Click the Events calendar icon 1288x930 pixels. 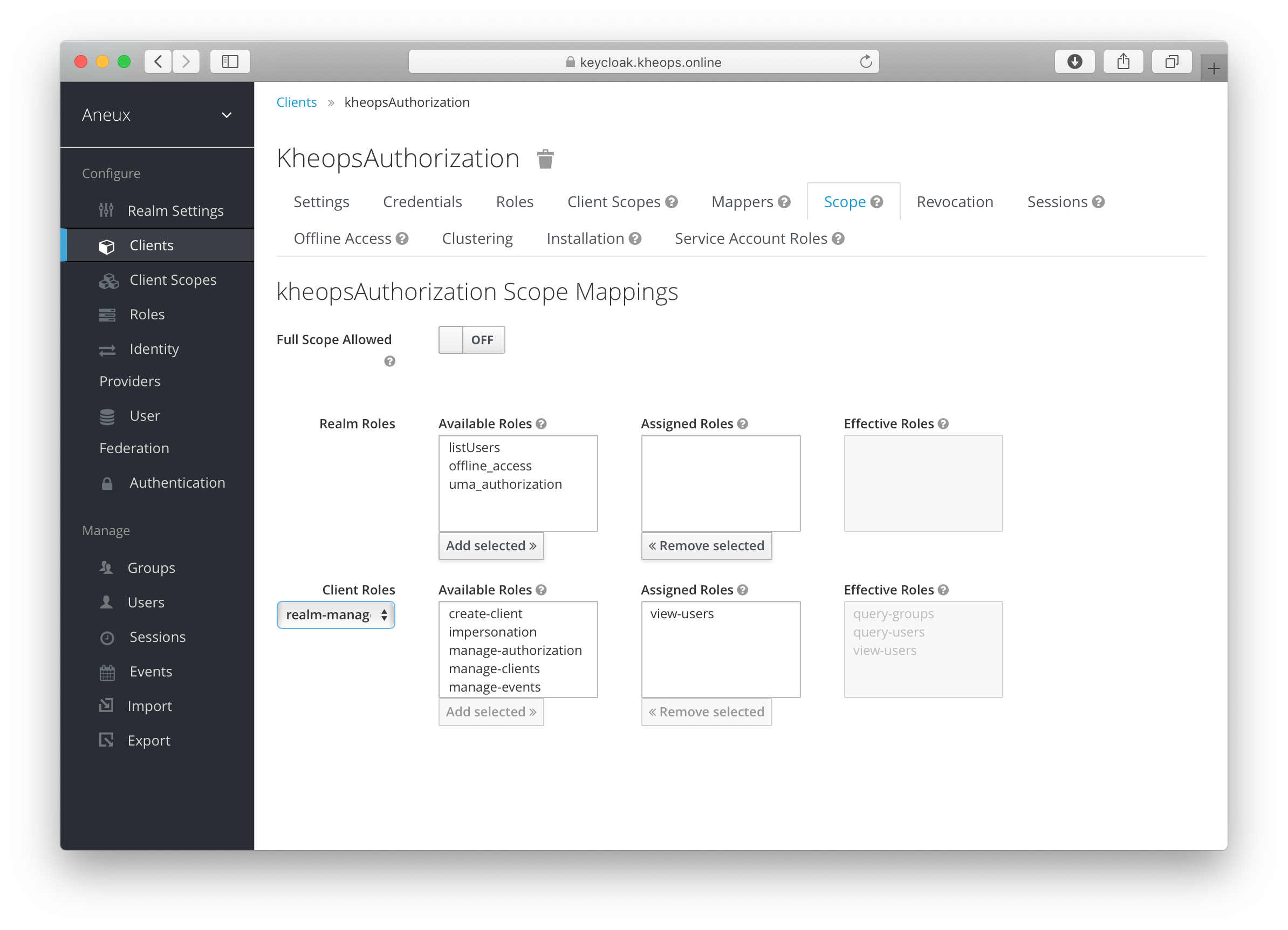(x=107, y=672)
